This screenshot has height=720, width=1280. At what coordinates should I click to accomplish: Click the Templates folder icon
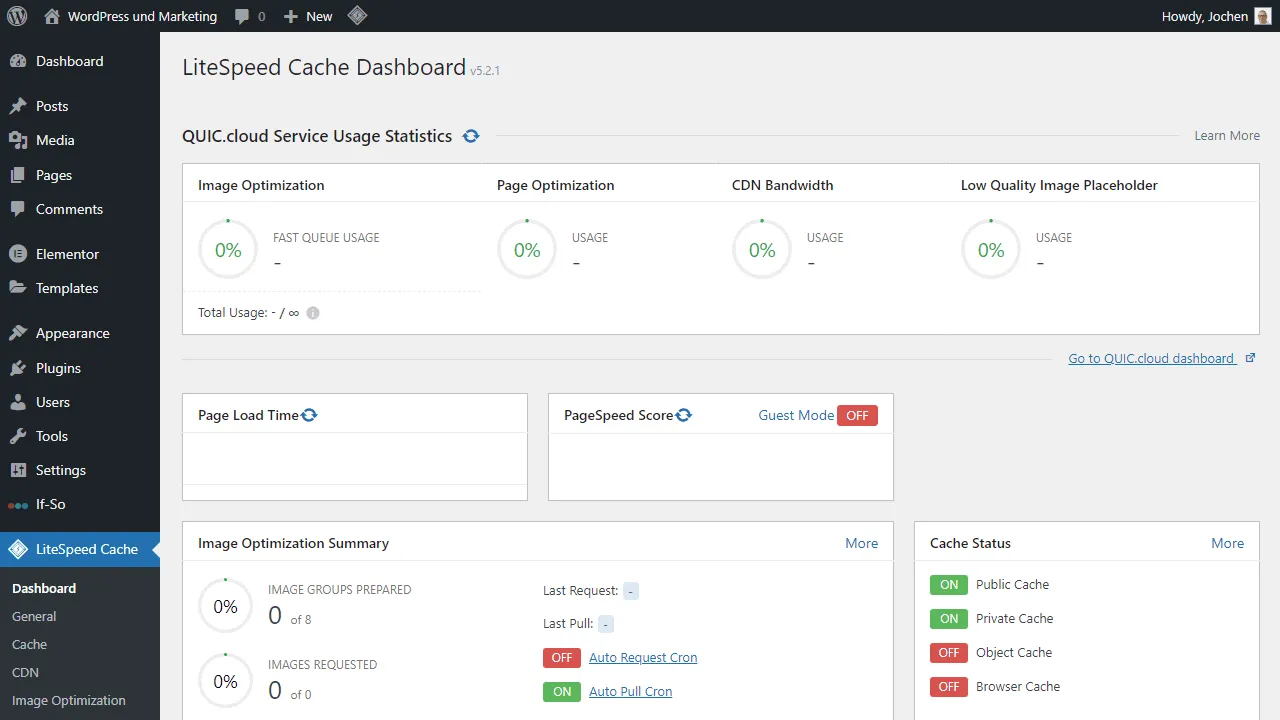coord(18,288)
